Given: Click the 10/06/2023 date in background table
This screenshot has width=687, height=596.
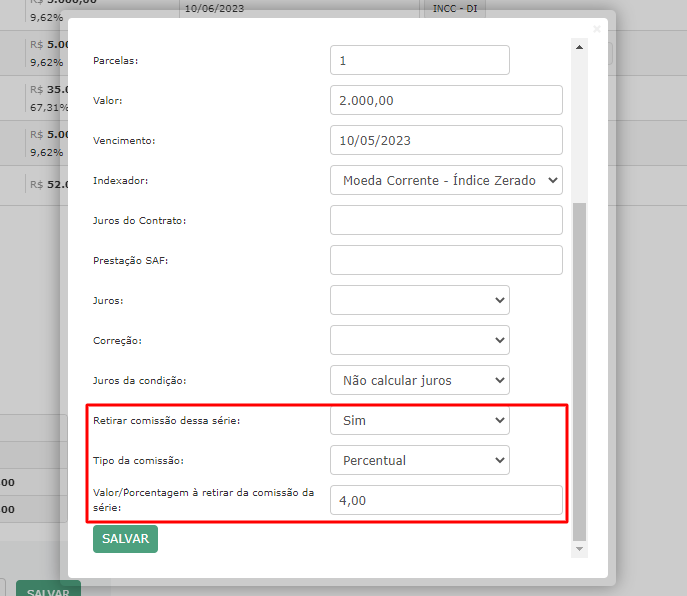Looking at the screenshot, I should tap(214, 8).
